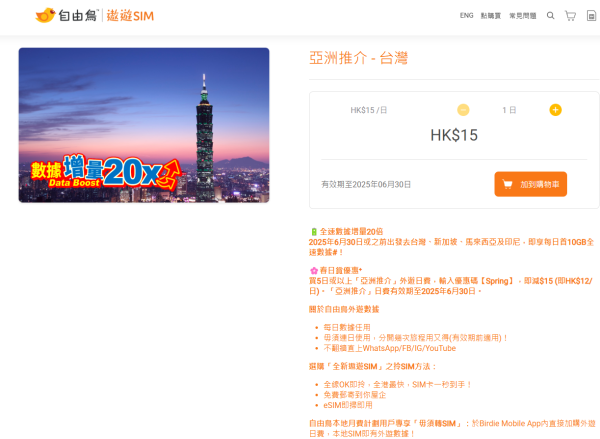Click the 有效期至2025年06月30日 validity text
Viewport: 600px width, 439px height.
(x=366, y=184)
